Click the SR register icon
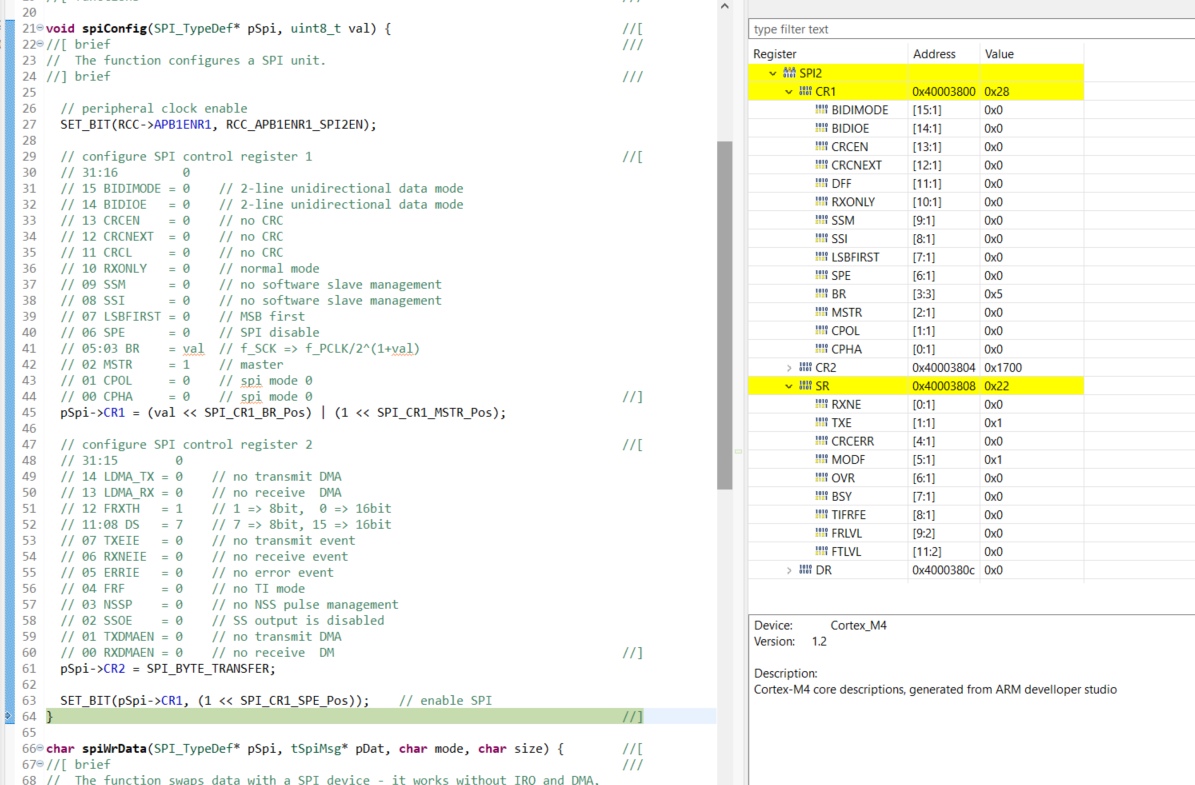The width and height of the screenshot is (1195, 785). 805,386
